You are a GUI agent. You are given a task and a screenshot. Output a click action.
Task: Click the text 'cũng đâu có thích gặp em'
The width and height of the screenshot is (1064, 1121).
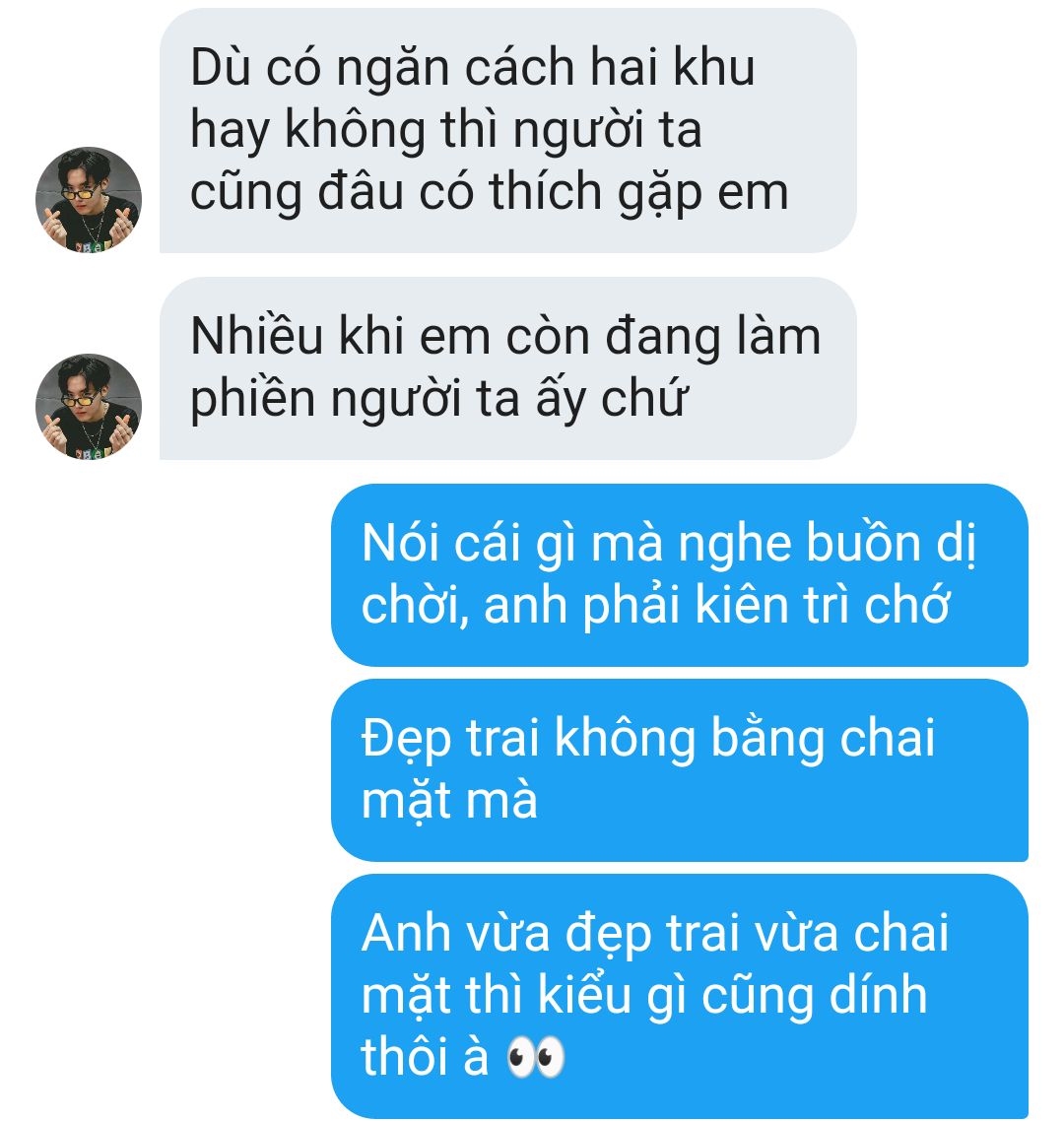coord(489,193)
